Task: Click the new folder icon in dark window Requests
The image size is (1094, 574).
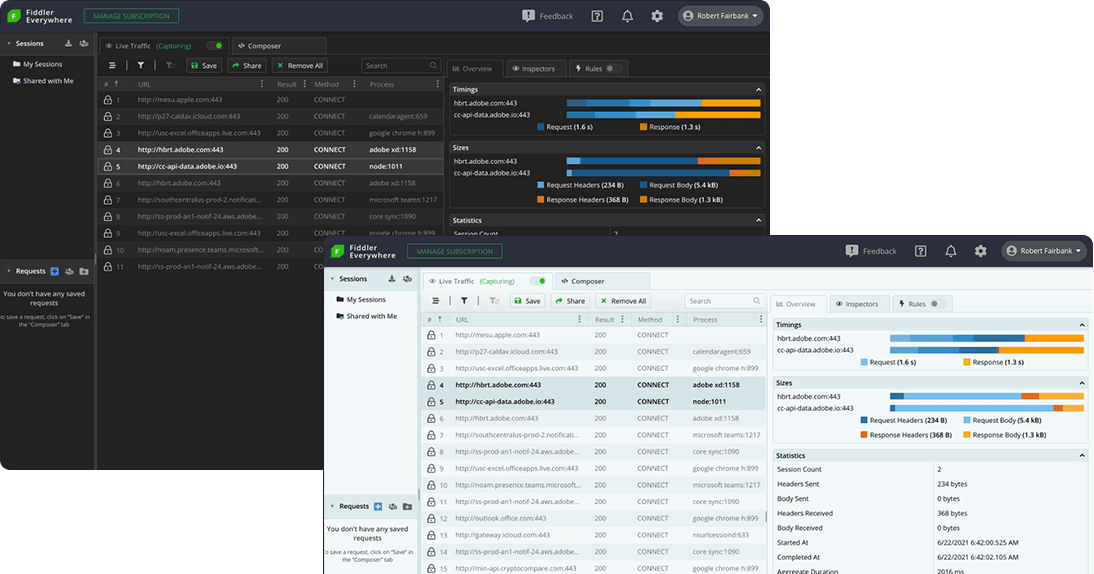Action: (84, 271)
